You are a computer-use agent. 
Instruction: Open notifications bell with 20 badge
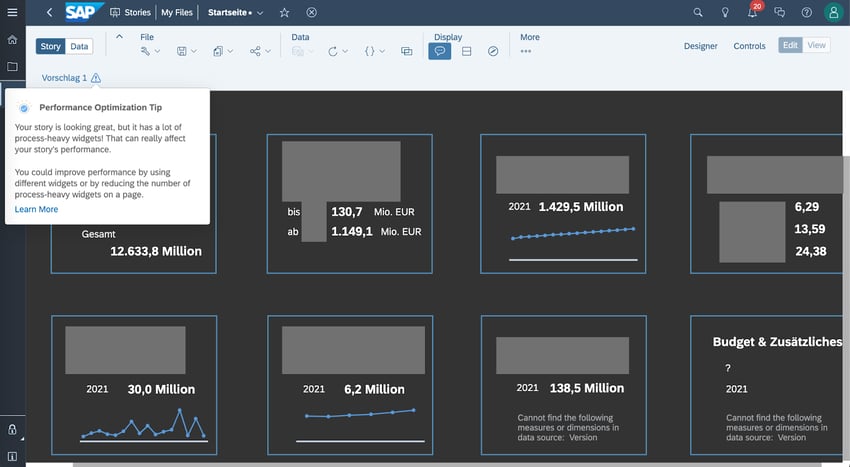pyautogui.click(x=753, y=11)
